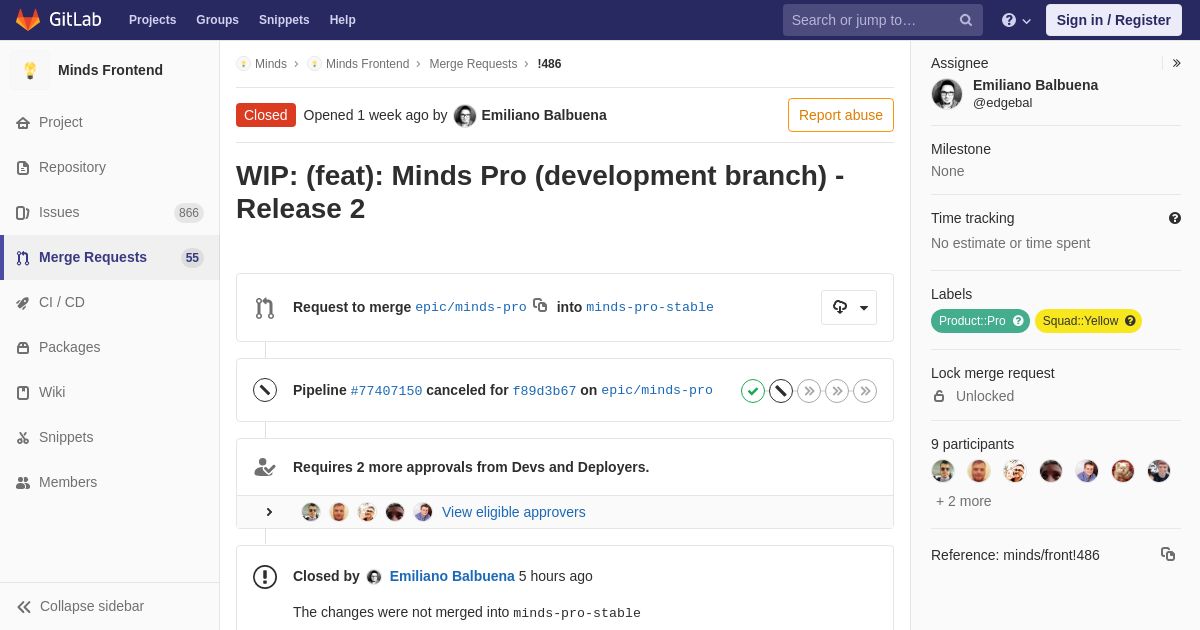Click the Product::Pro label
This screenshot has width=1200, height=630.
pyautogui.click(x=980, y=321)
